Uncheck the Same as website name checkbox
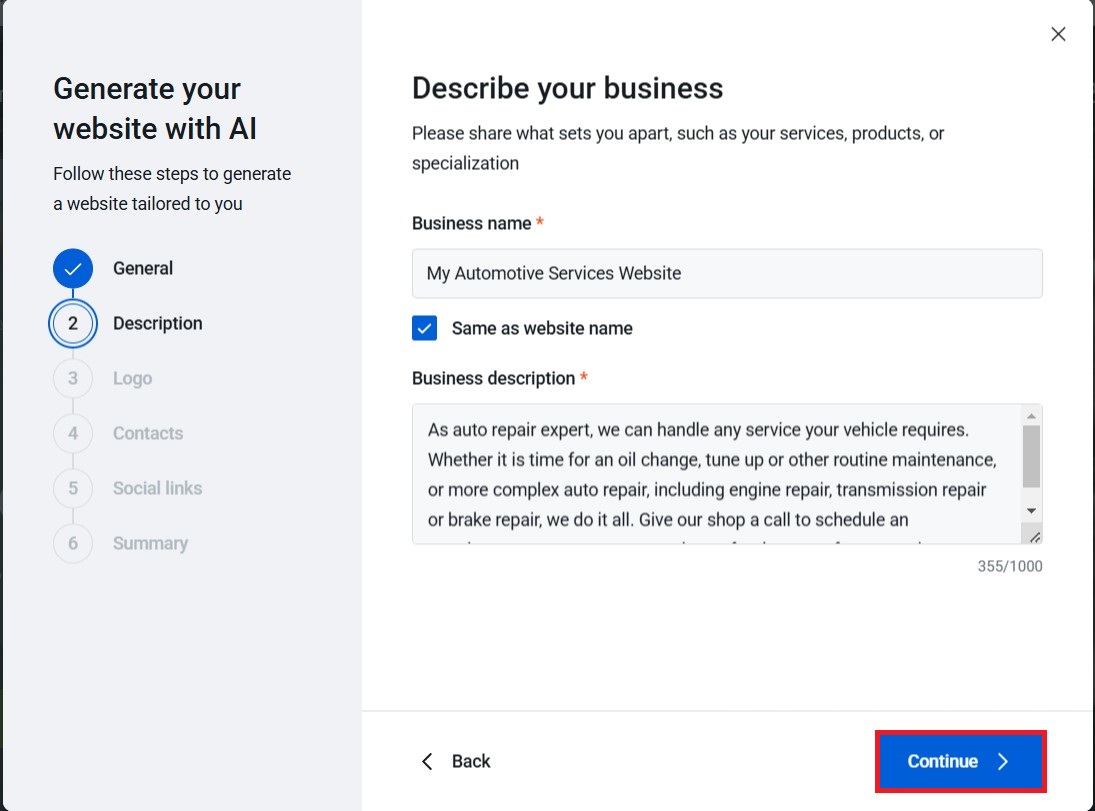 [x=425, y=328]
